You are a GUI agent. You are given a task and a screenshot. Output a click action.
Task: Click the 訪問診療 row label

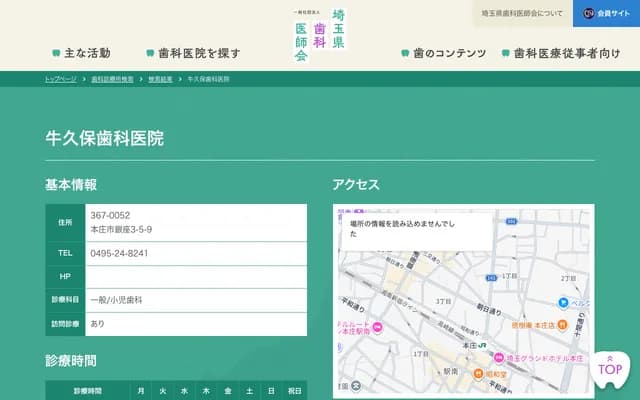pos(65,324)
